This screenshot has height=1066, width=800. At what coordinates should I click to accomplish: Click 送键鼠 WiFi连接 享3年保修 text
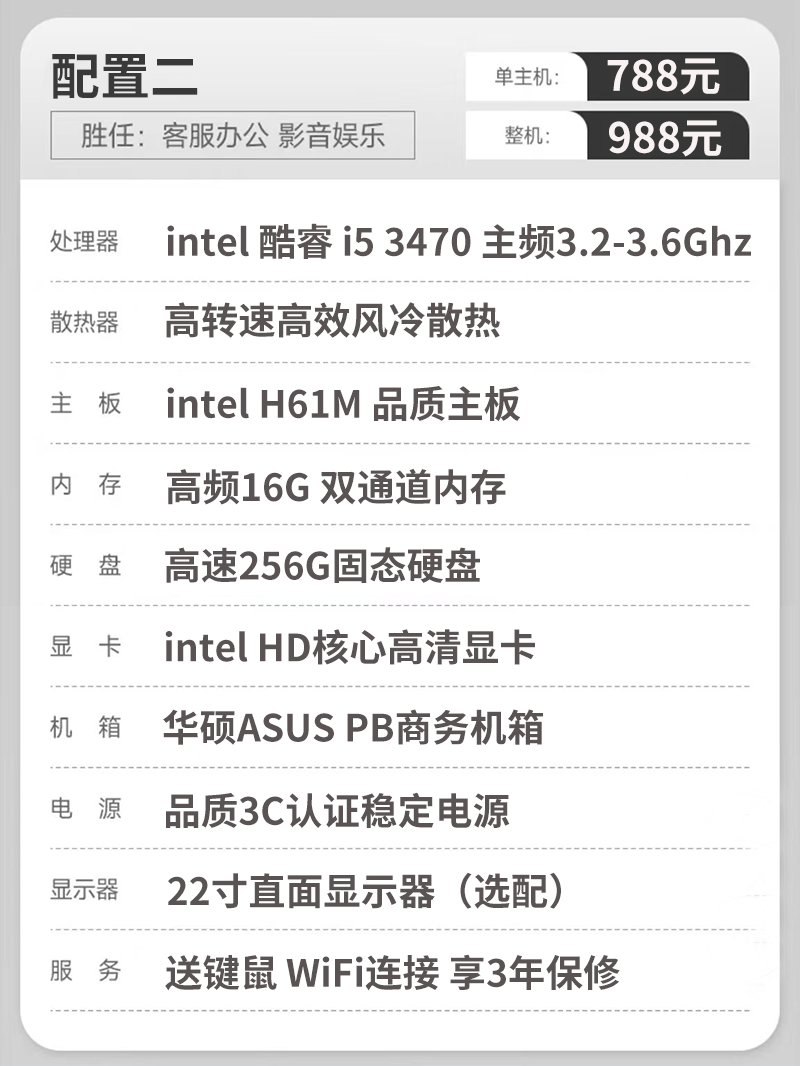392,972
